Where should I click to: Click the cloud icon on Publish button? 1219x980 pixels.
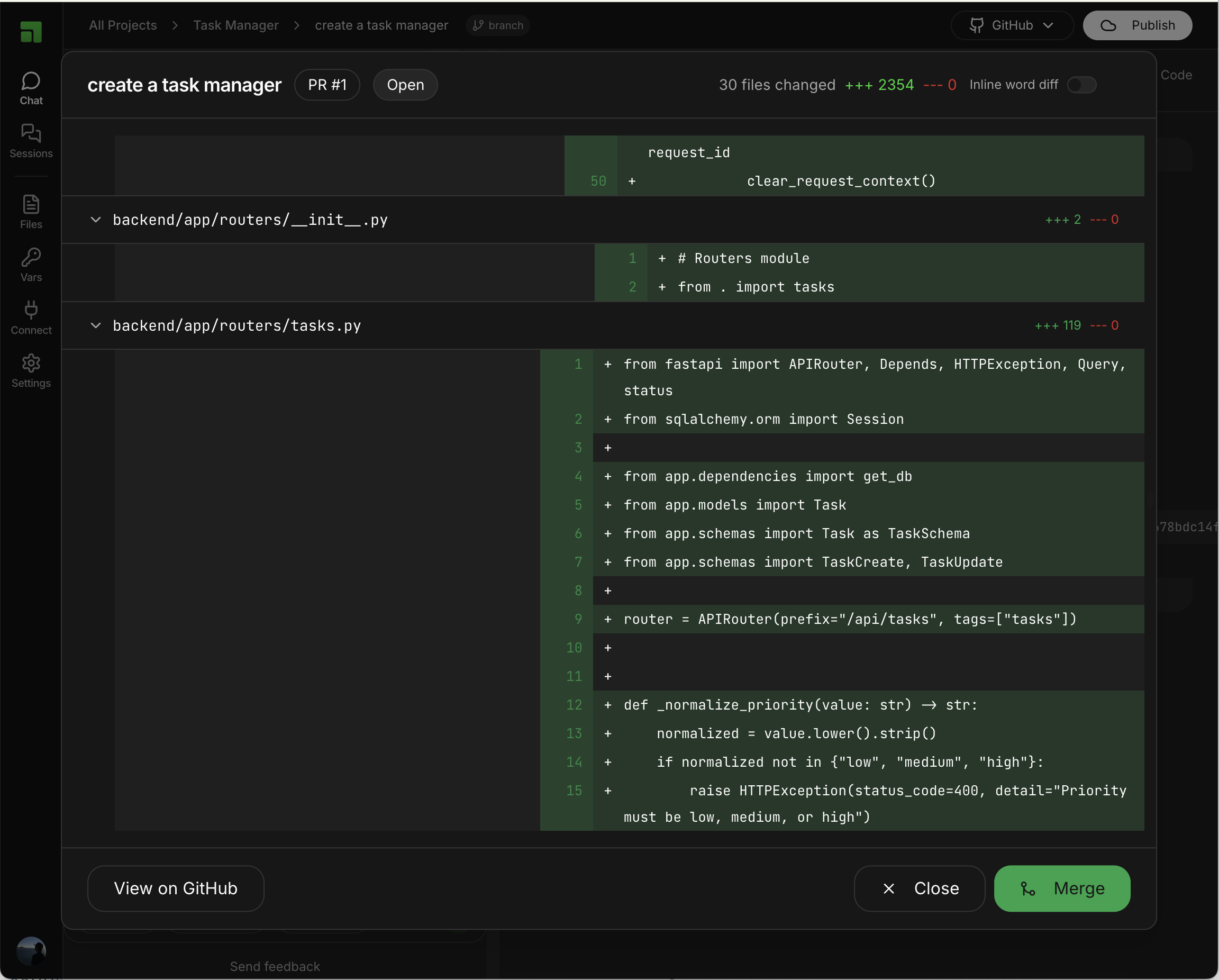1108,25
